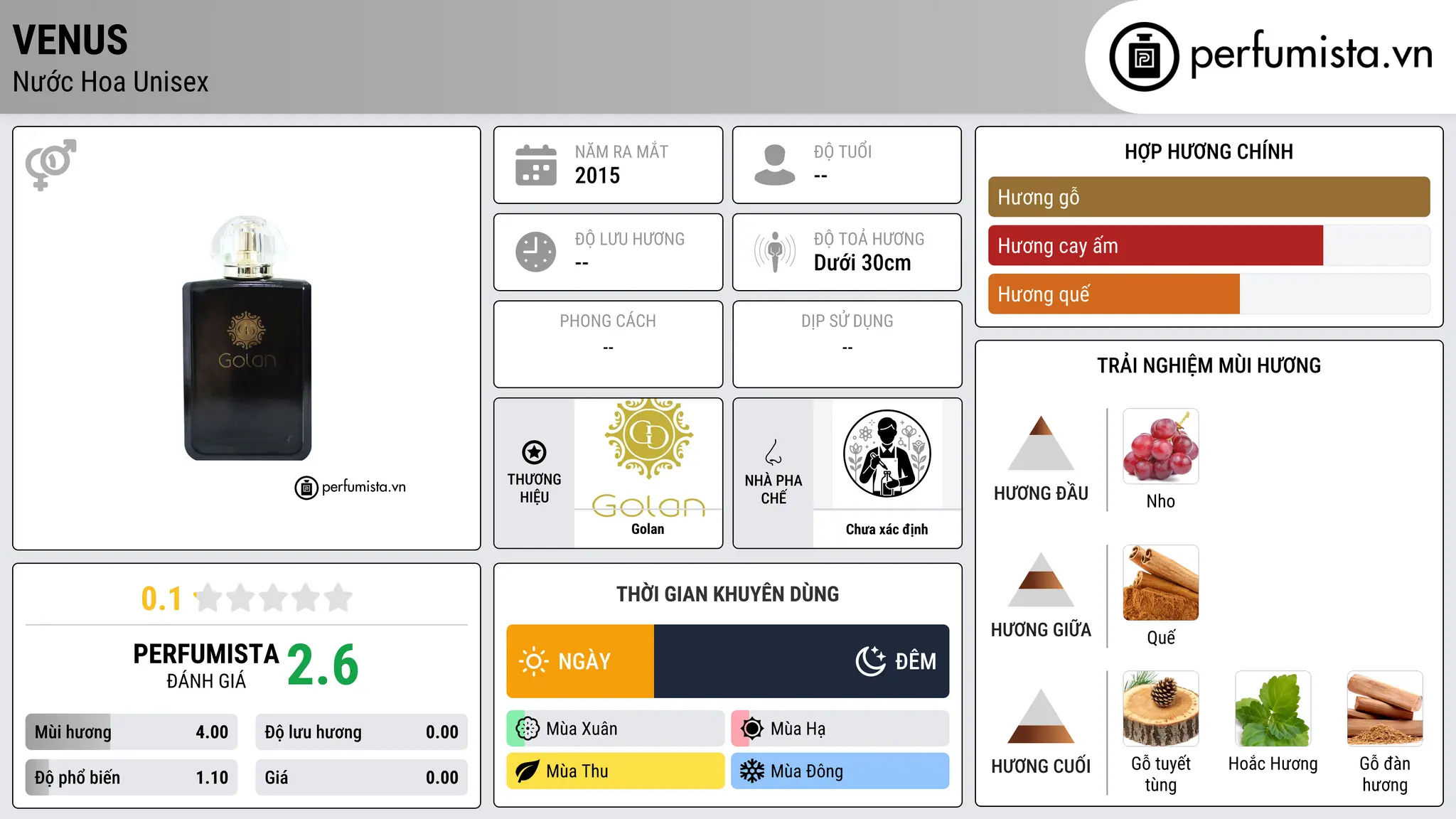The width and height of the screenshot is (1456, 819).
Task: Click the Hương quế accord bar
Action: click(1209, 294)
